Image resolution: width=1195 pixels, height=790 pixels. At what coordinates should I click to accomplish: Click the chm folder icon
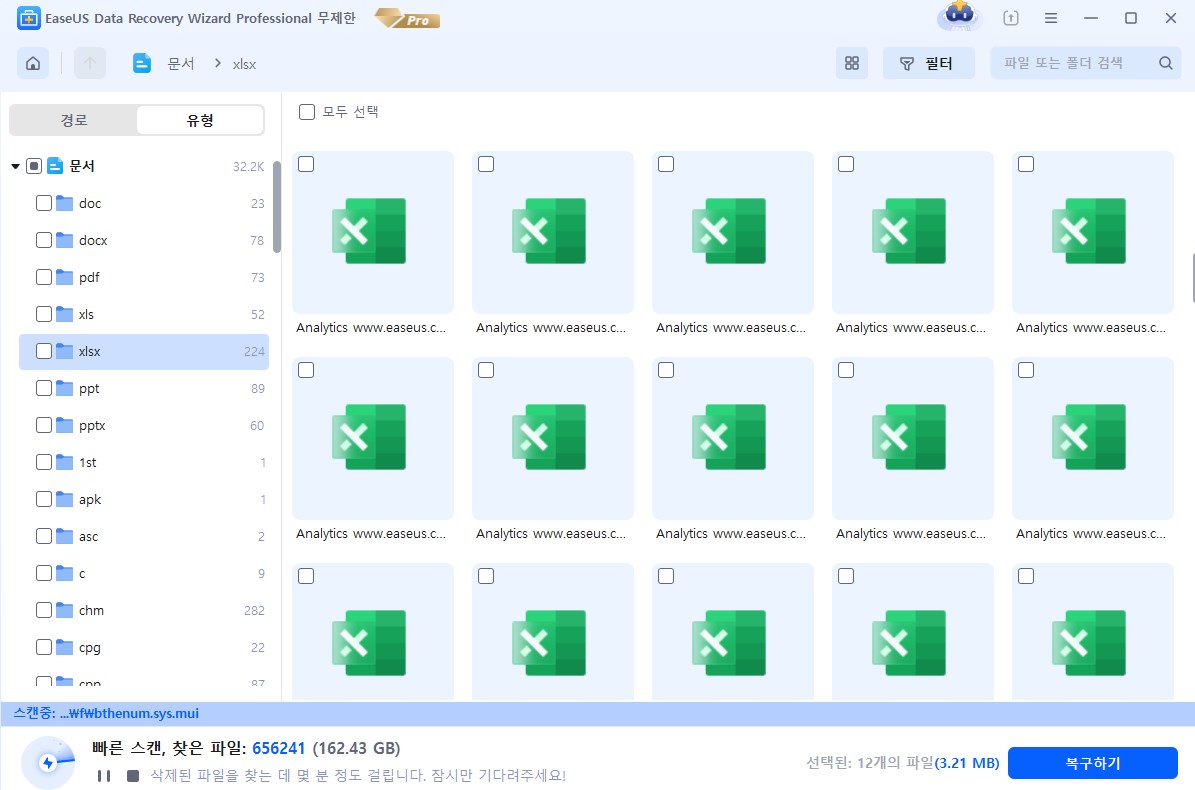pyautogui.click(x=65, y=610)
